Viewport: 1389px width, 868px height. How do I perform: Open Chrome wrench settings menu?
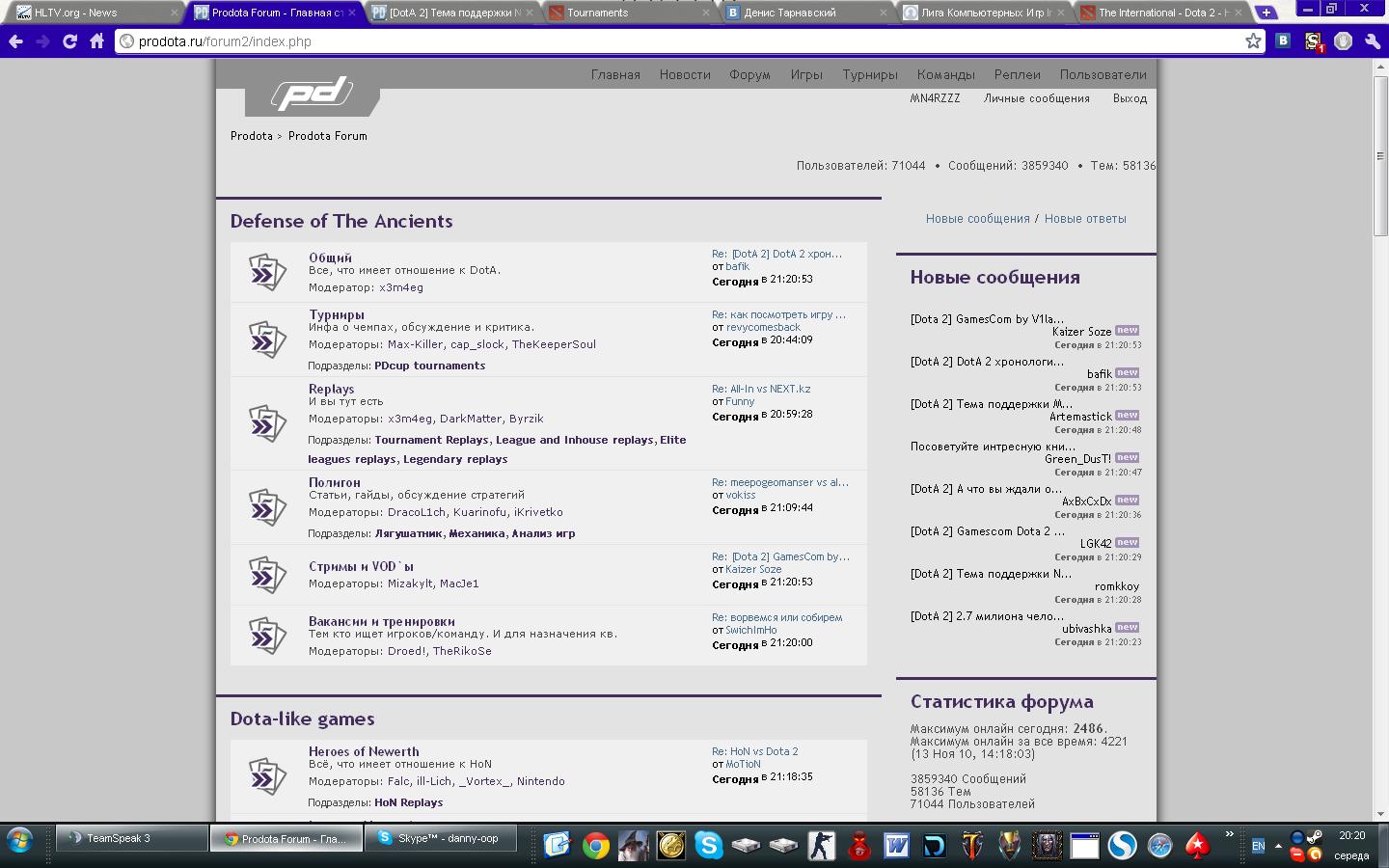[x=1374, y=41]
